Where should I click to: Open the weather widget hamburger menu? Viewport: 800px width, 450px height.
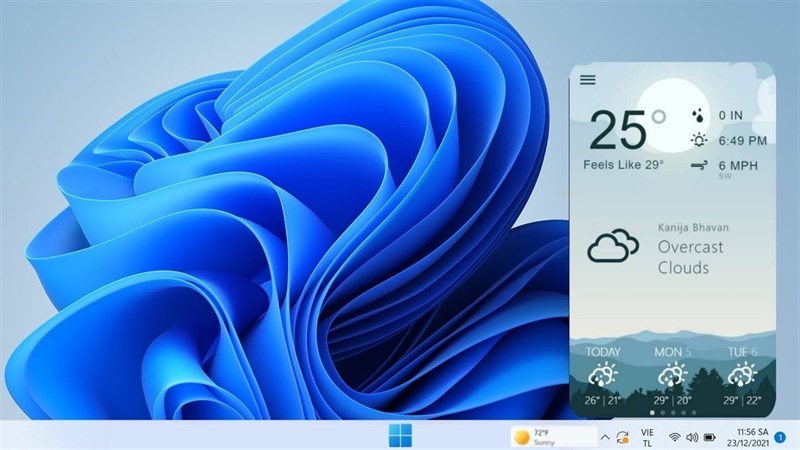click(x=588, y=80)
